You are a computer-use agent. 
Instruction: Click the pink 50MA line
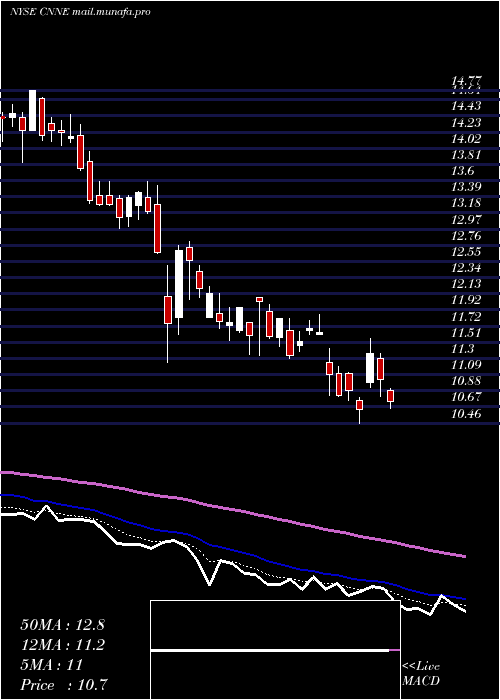(x=232, y=509)
